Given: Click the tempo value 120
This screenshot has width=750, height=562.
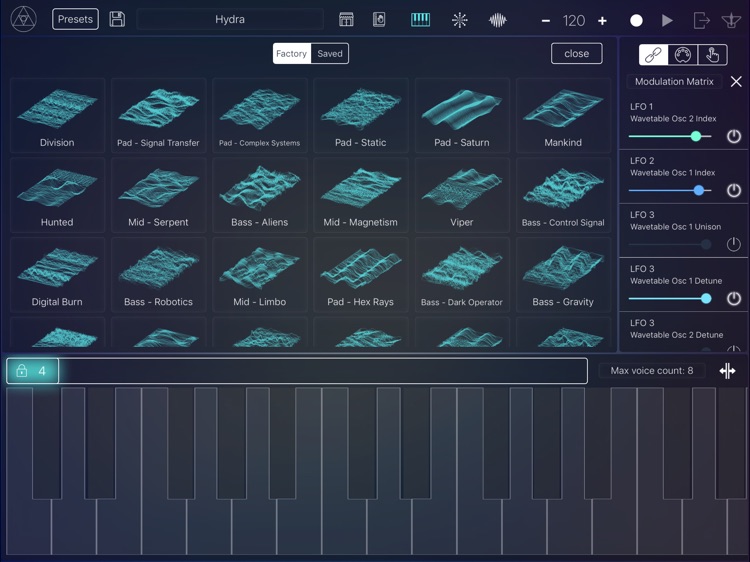Looking at the screenshot, I should (x=574, y=21).
